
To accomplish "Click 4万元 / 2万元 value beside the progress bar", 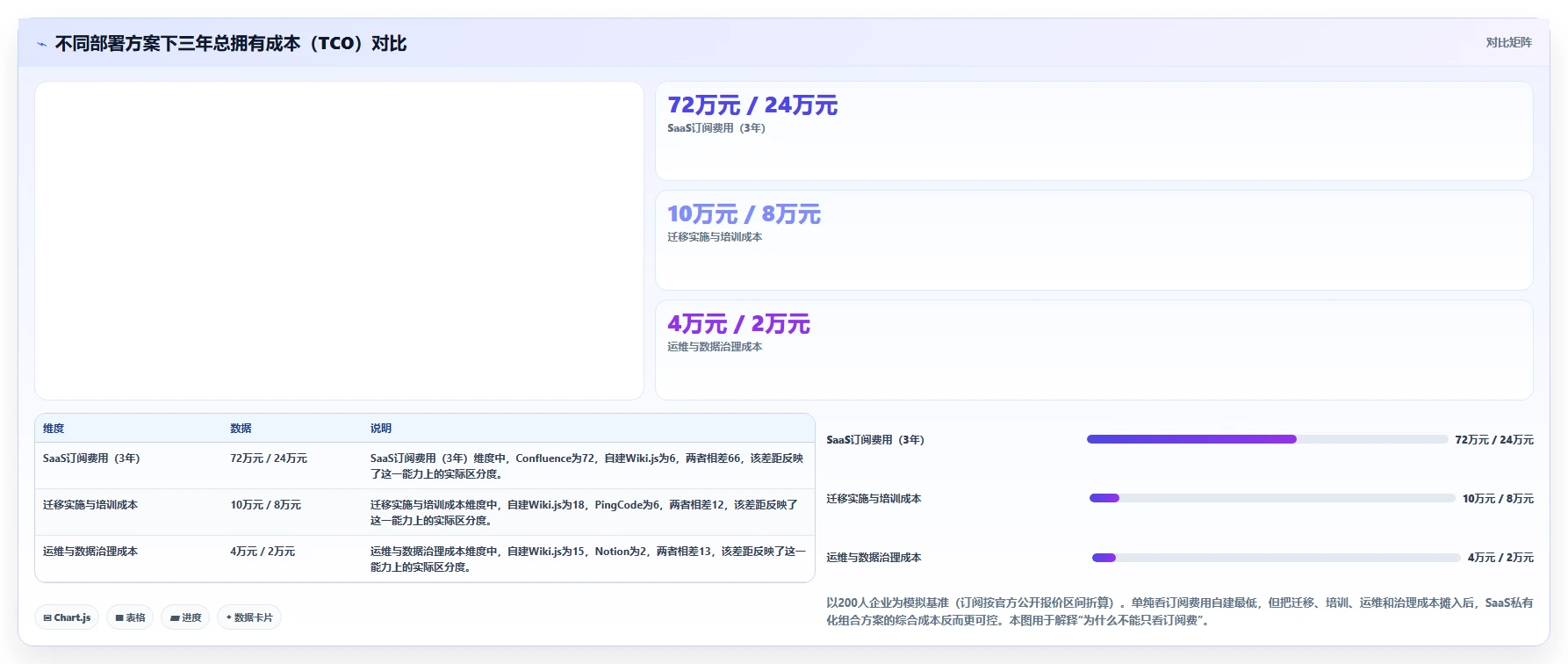I will point(1500,558).
